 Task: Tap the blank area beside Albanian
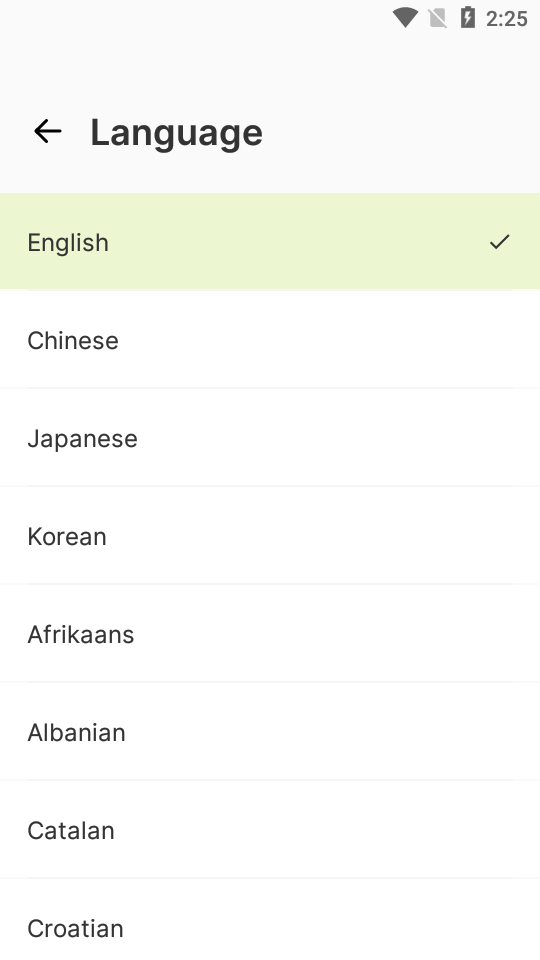click(x=332, y=731)
